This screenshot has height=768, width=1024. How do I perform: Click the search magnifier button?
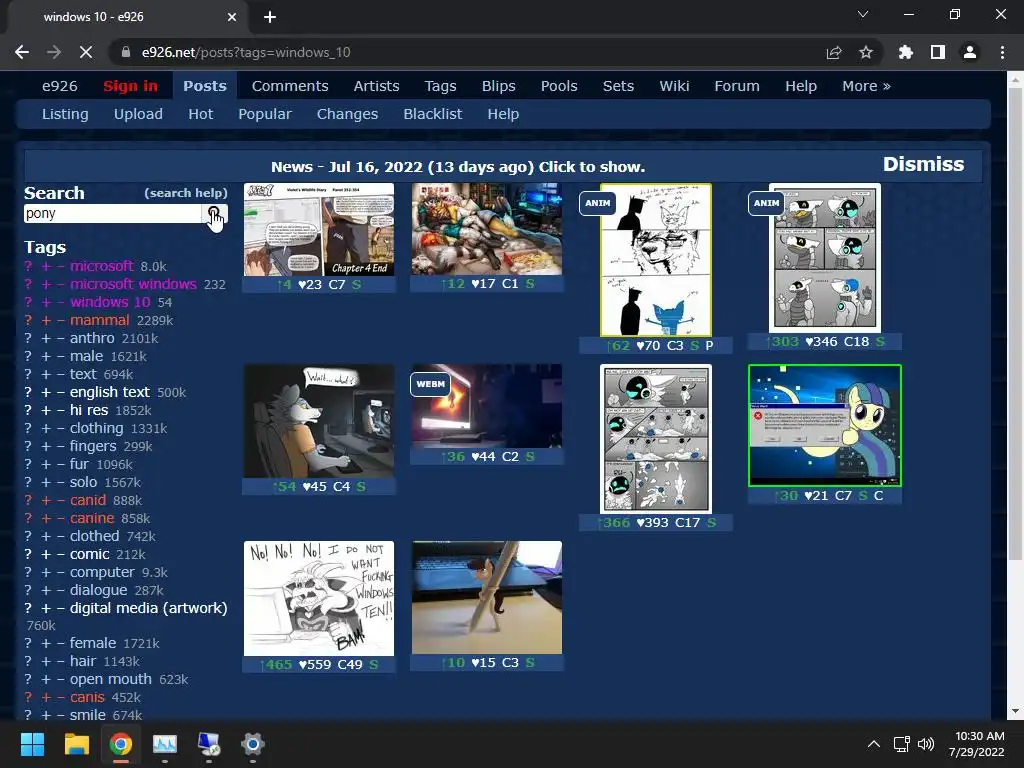(x=214, y=214)
